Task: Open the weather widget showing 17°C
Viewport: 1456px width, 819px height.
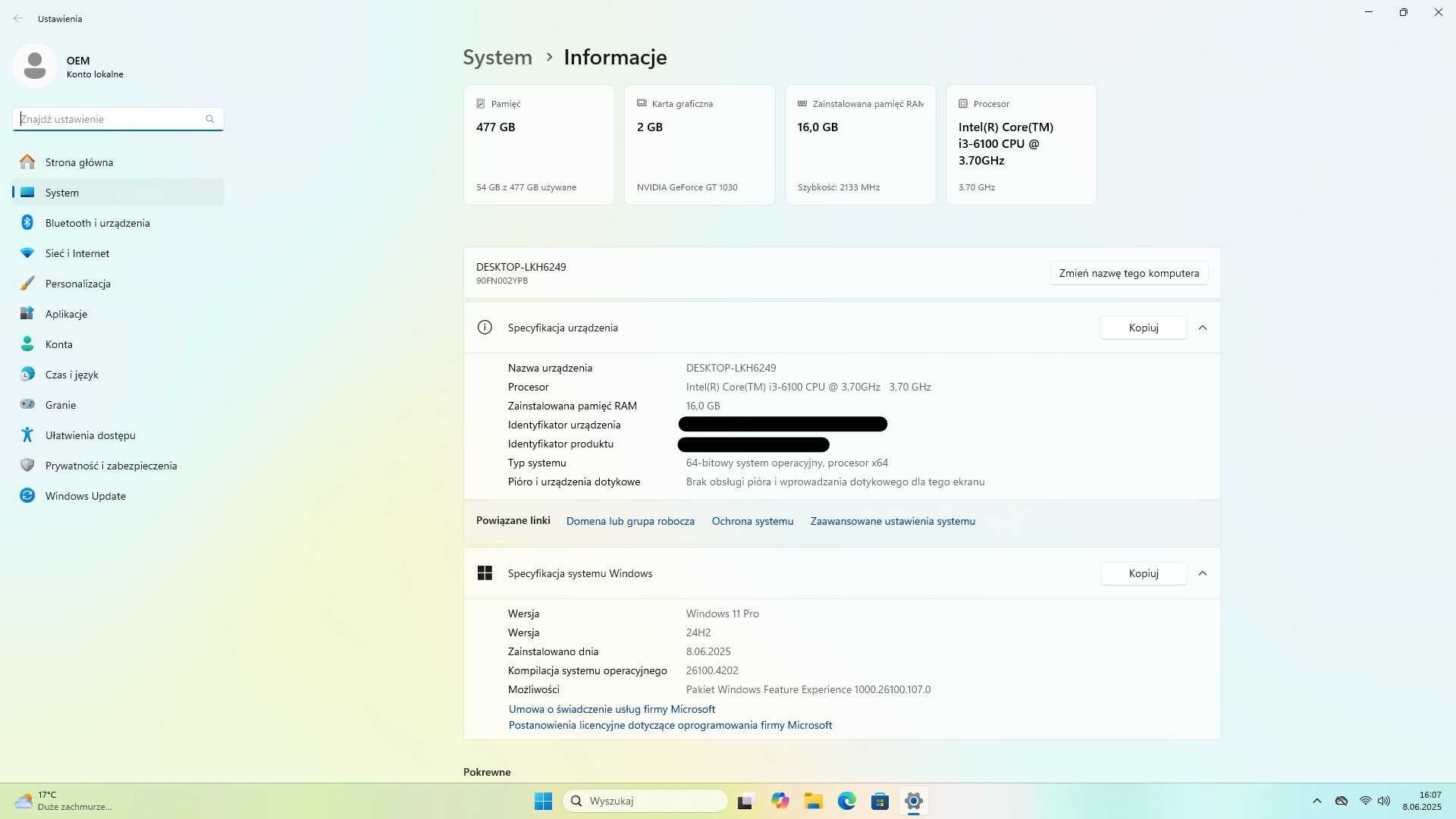Action: pyautogui.click(x=64, y=801)
